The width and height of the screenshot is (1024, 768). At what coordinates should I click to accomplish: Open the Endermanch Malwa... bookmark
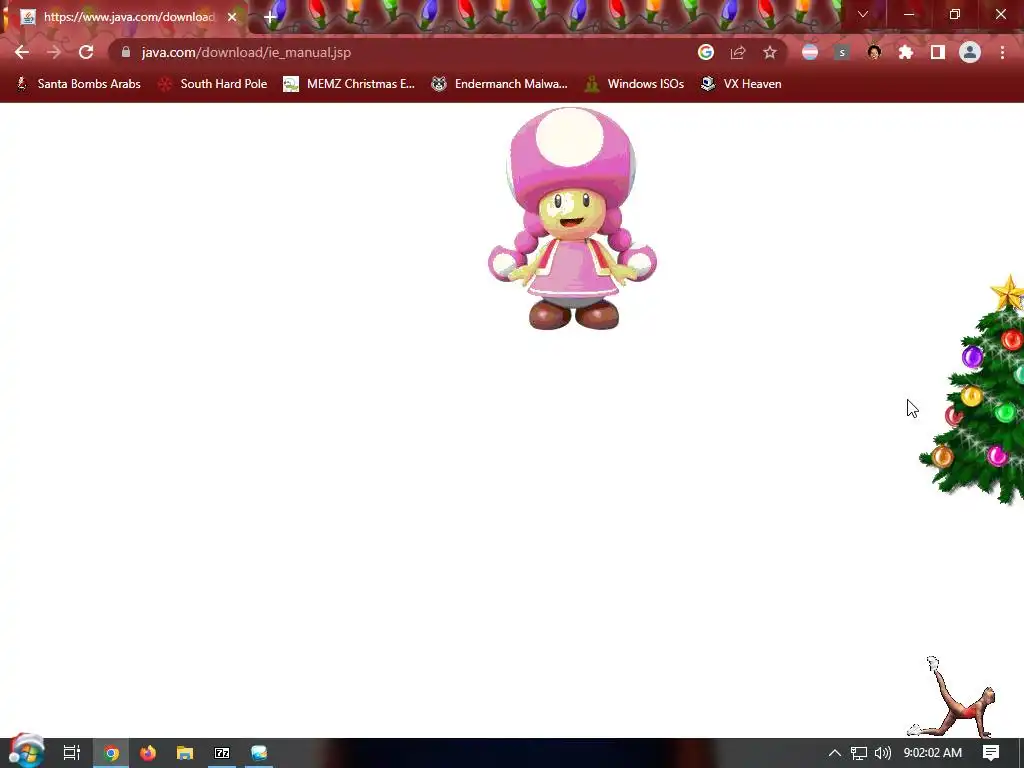point(500,84)
